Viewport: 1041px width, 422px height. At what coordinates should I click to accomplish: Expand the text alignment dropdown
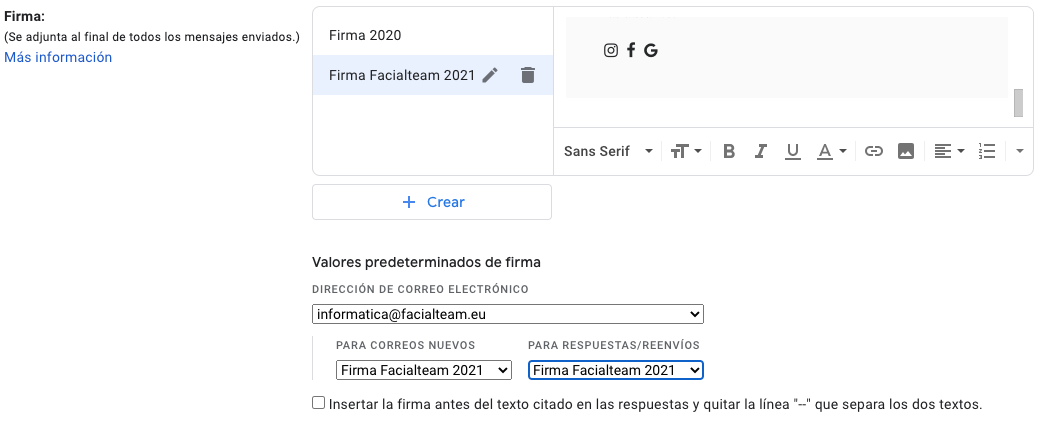pyautogui.click(x=948, y=151)
